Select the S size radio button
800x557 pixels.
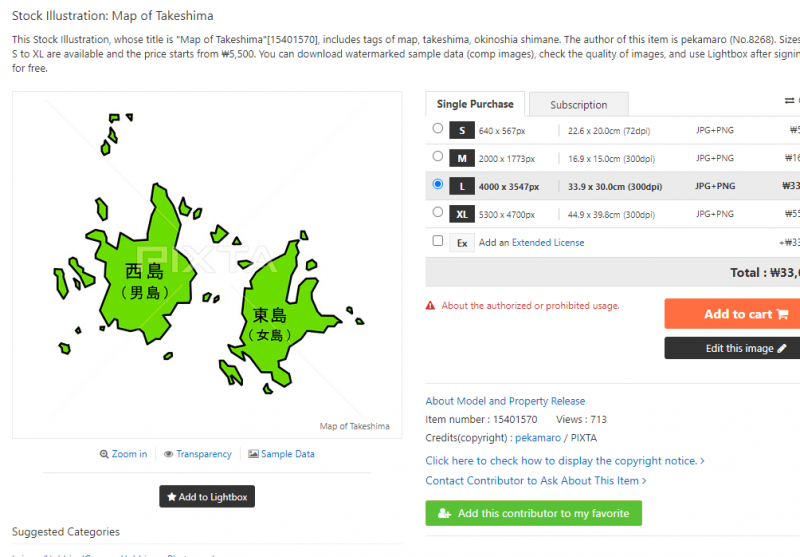438,129
